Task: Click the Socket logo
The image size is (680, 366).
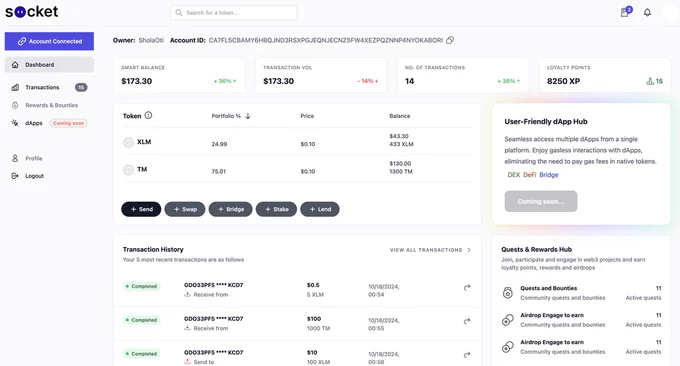Action: coord(32,12)
